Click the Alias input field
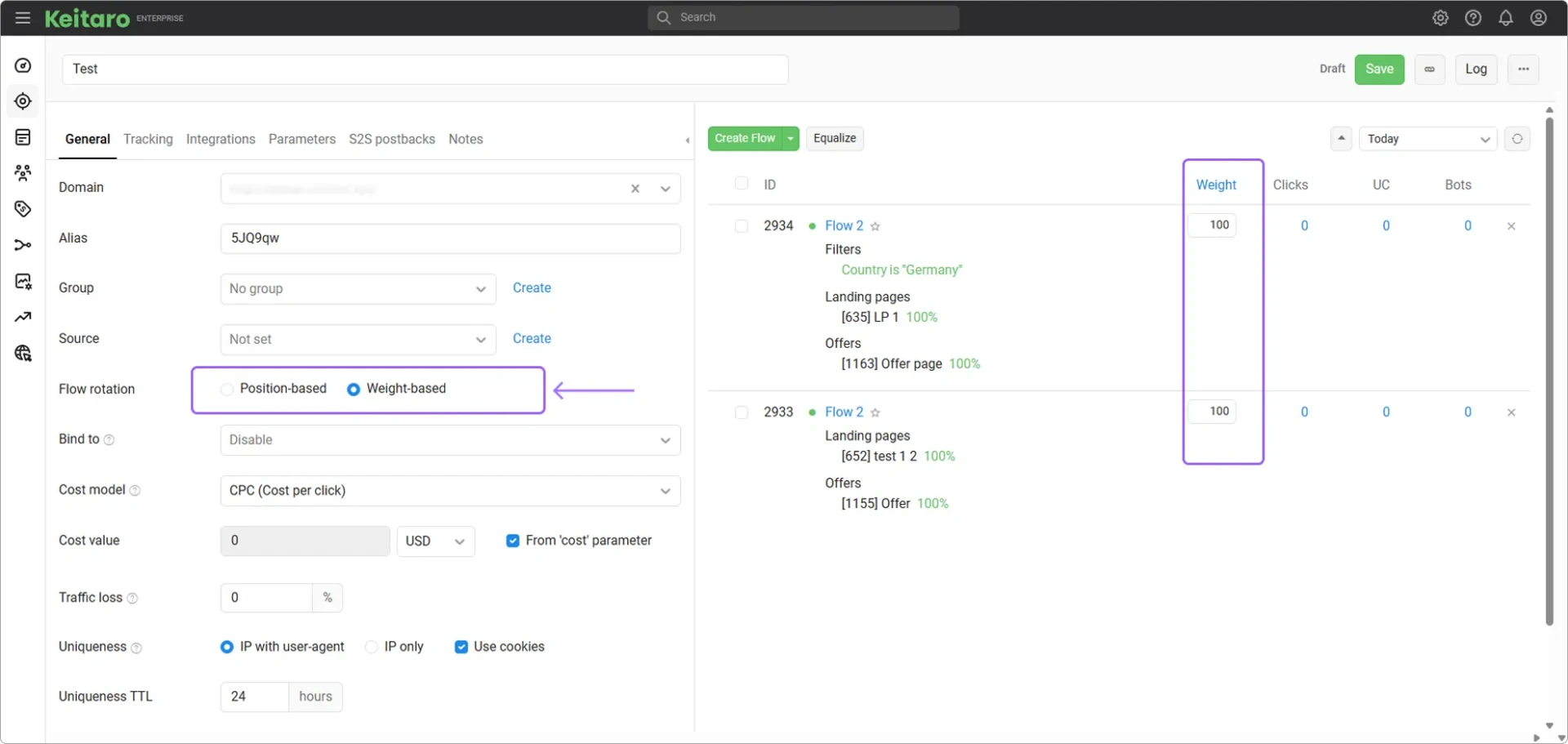Viewport: 1568px width, 744px height. click(450, 238)
